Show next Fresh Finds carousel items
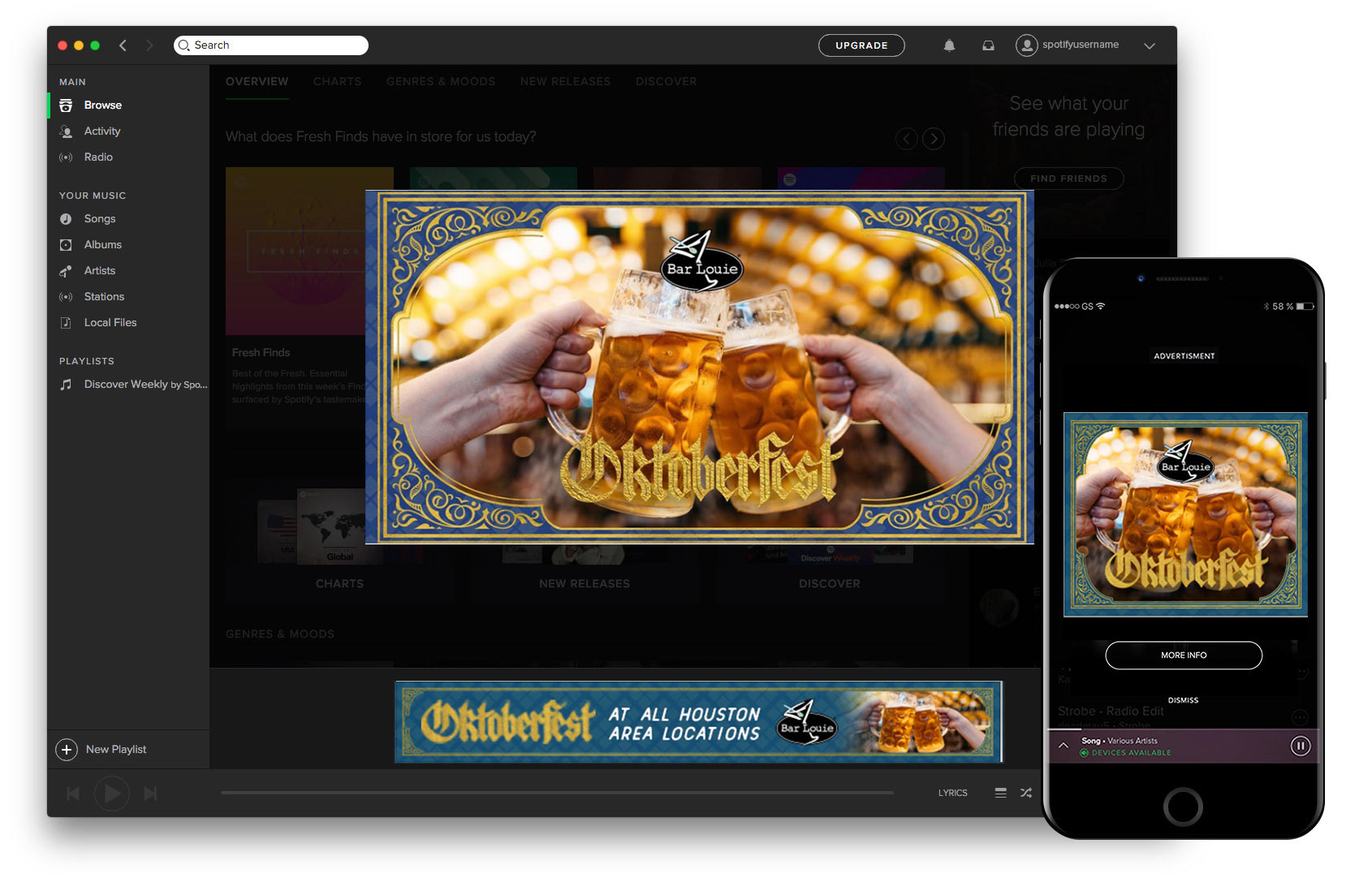The width and height of the screenshot is (1372, 882). (934, 139)
